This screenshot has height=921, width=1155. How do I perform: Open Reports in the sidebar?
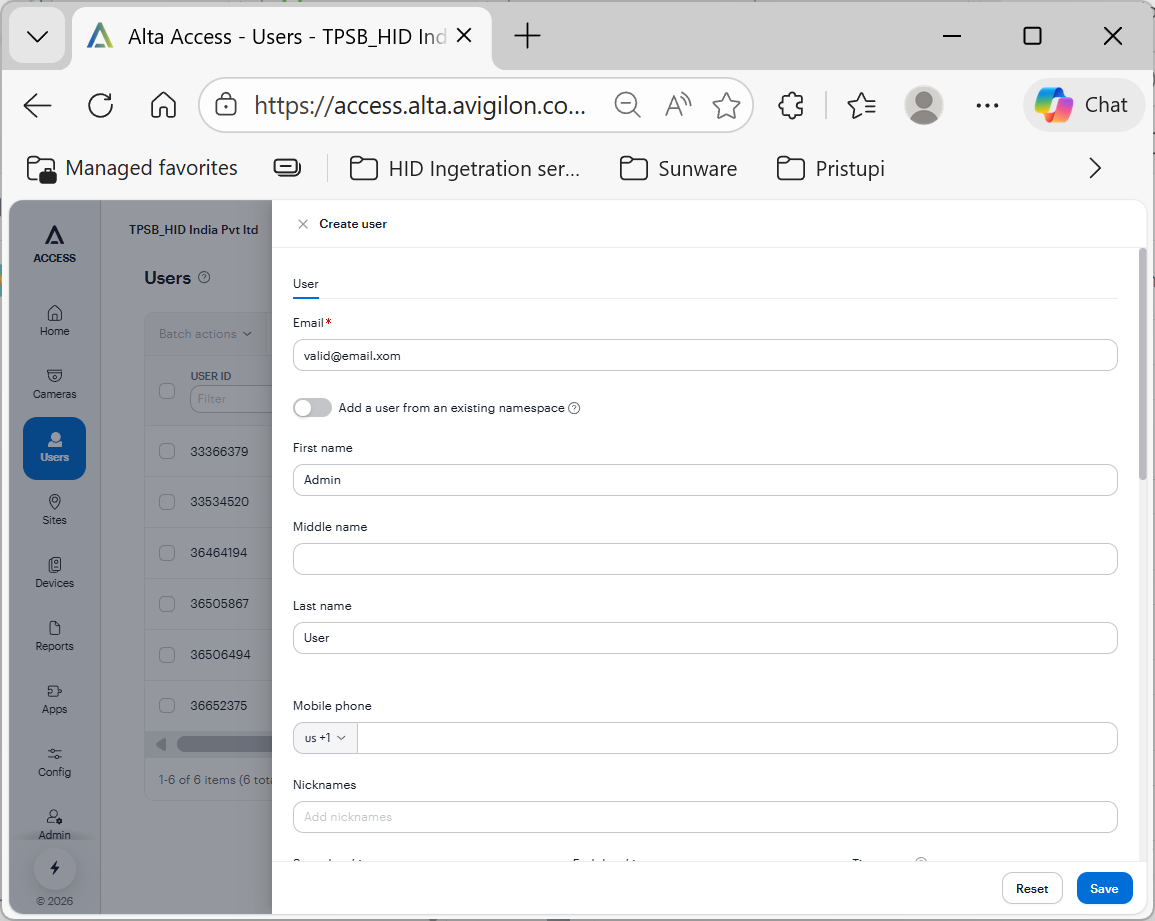pos(55,636)
